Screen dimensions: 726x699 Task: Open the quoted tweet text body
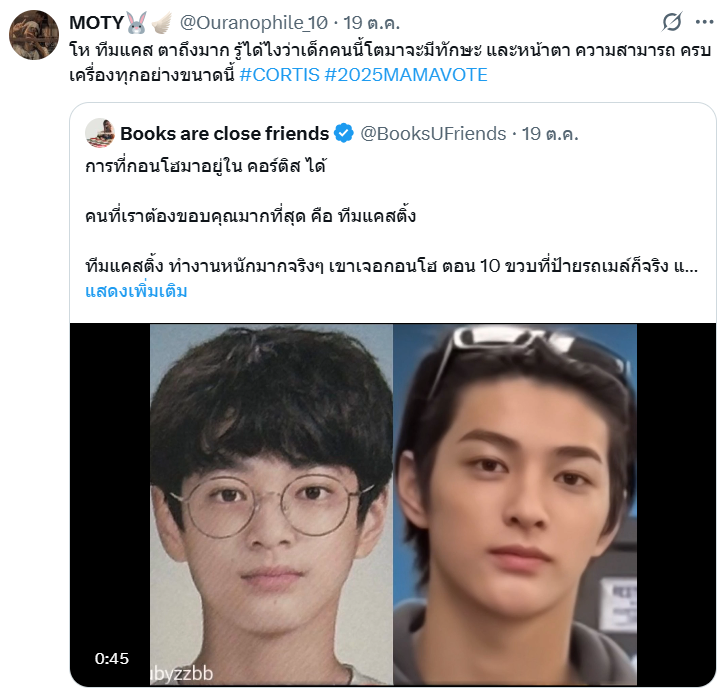tap(391, 216)
